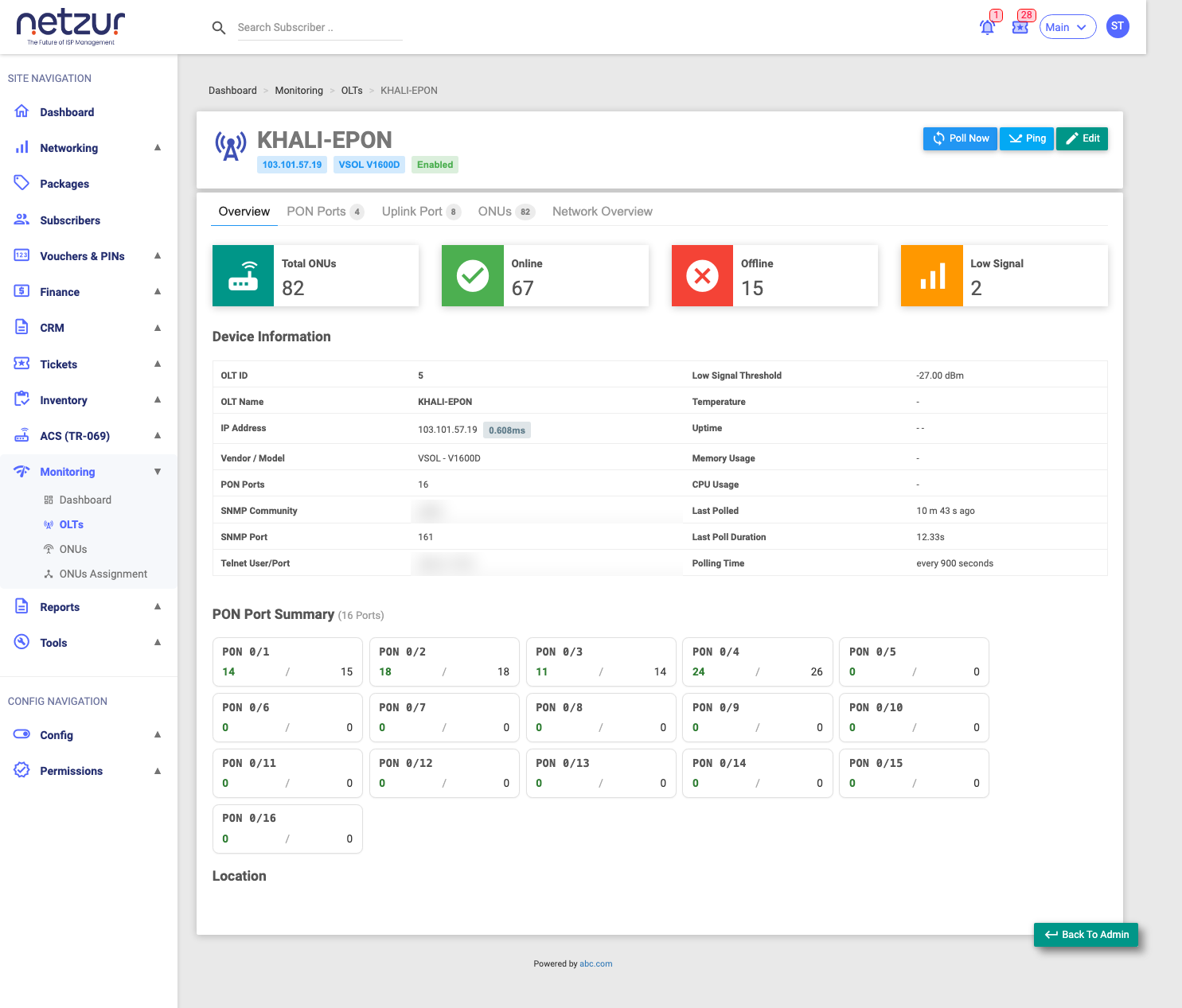
Task: Open the Main dropdown in header
Action: pos(1067,27)
